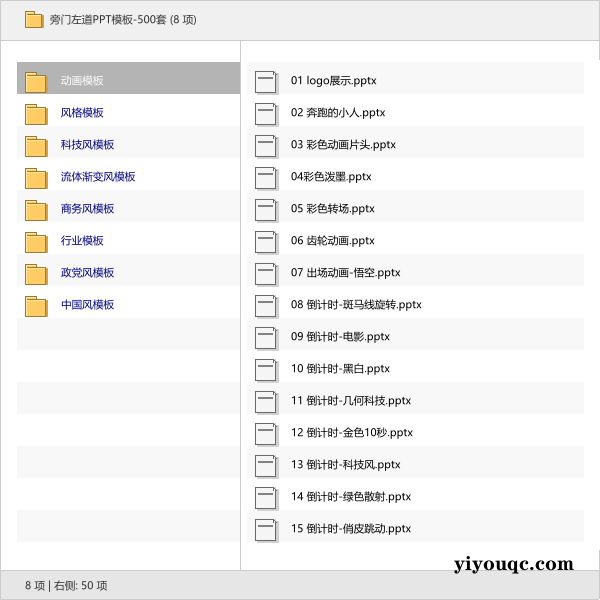Select file 02 奔跑的小人.pptx
600x600 pixels.
click(x=338, y=113)
